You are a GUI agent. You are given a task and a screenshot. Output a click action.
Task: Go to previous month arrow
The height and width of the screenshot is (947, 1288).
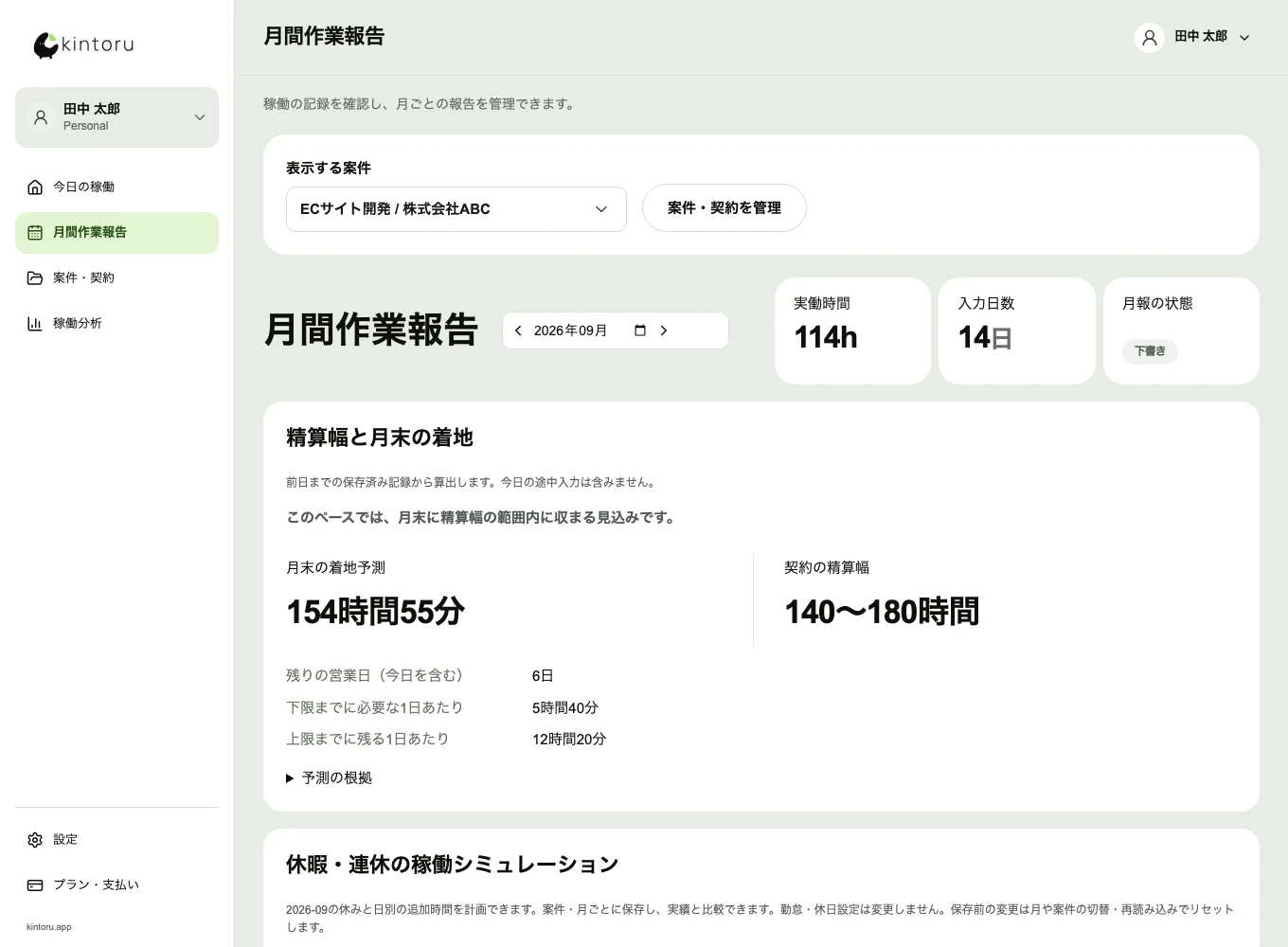518,331
